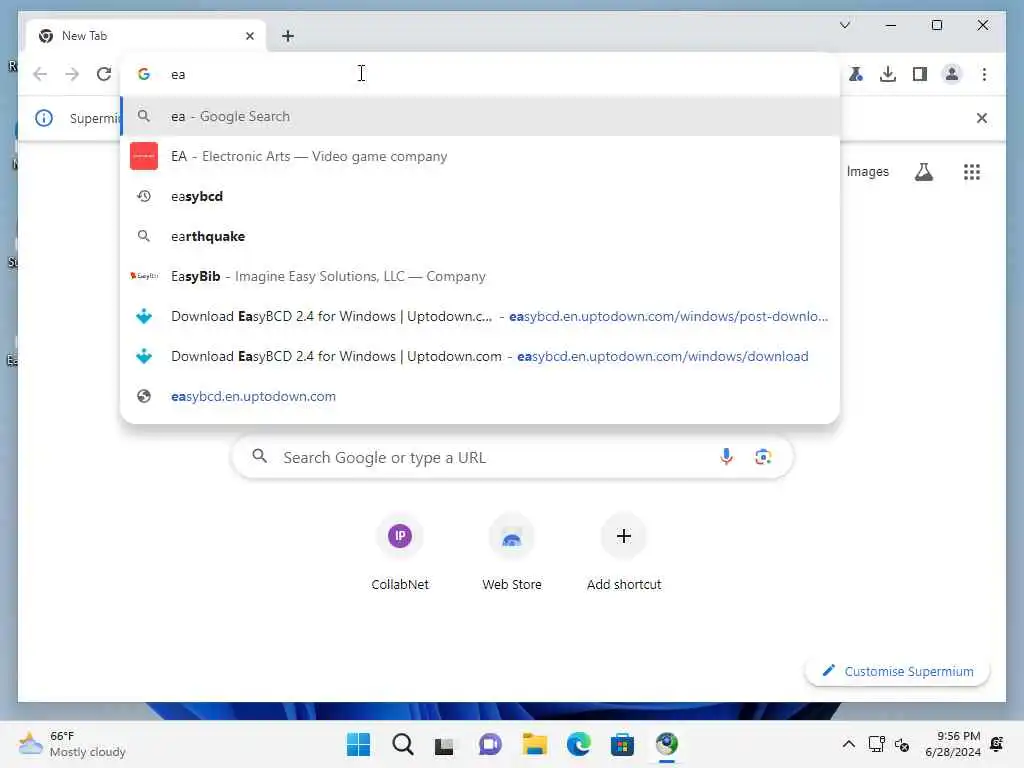Close the New Tab tab
Image resolution: width=1024 pixels, height=768 pixels.
click(x=249, y=36)
